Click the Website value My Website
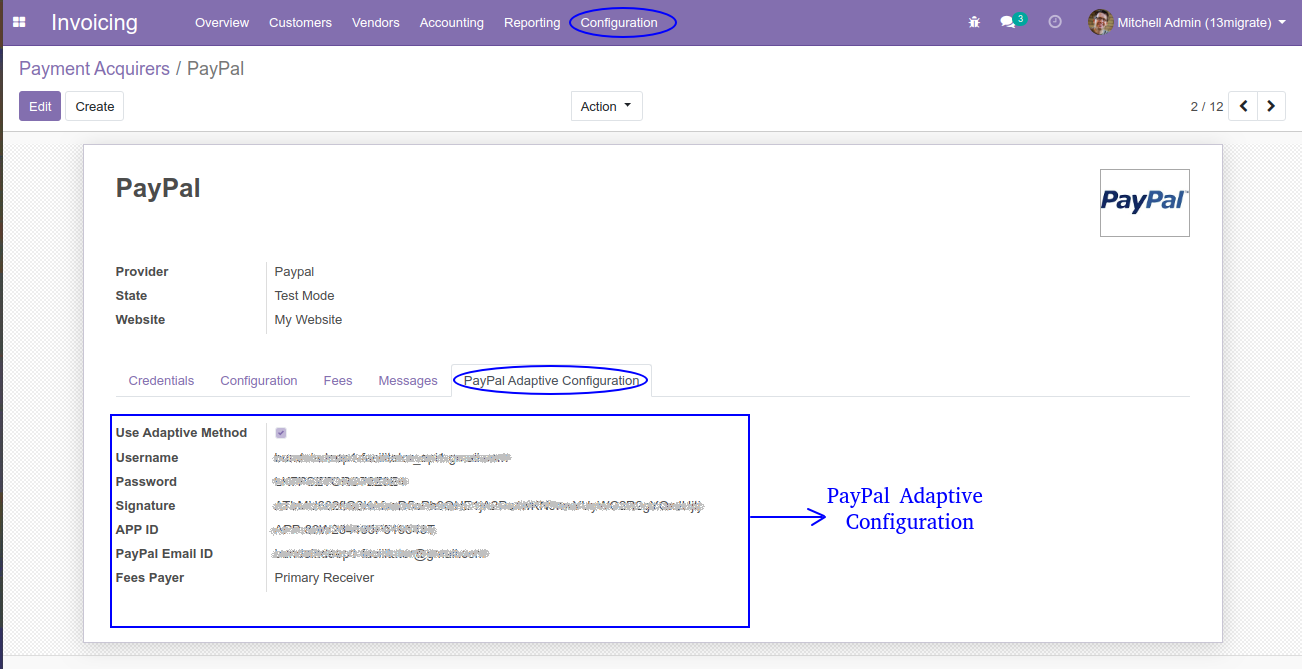The width and height of the screenshot is (1302, 669). coord(308,320)
